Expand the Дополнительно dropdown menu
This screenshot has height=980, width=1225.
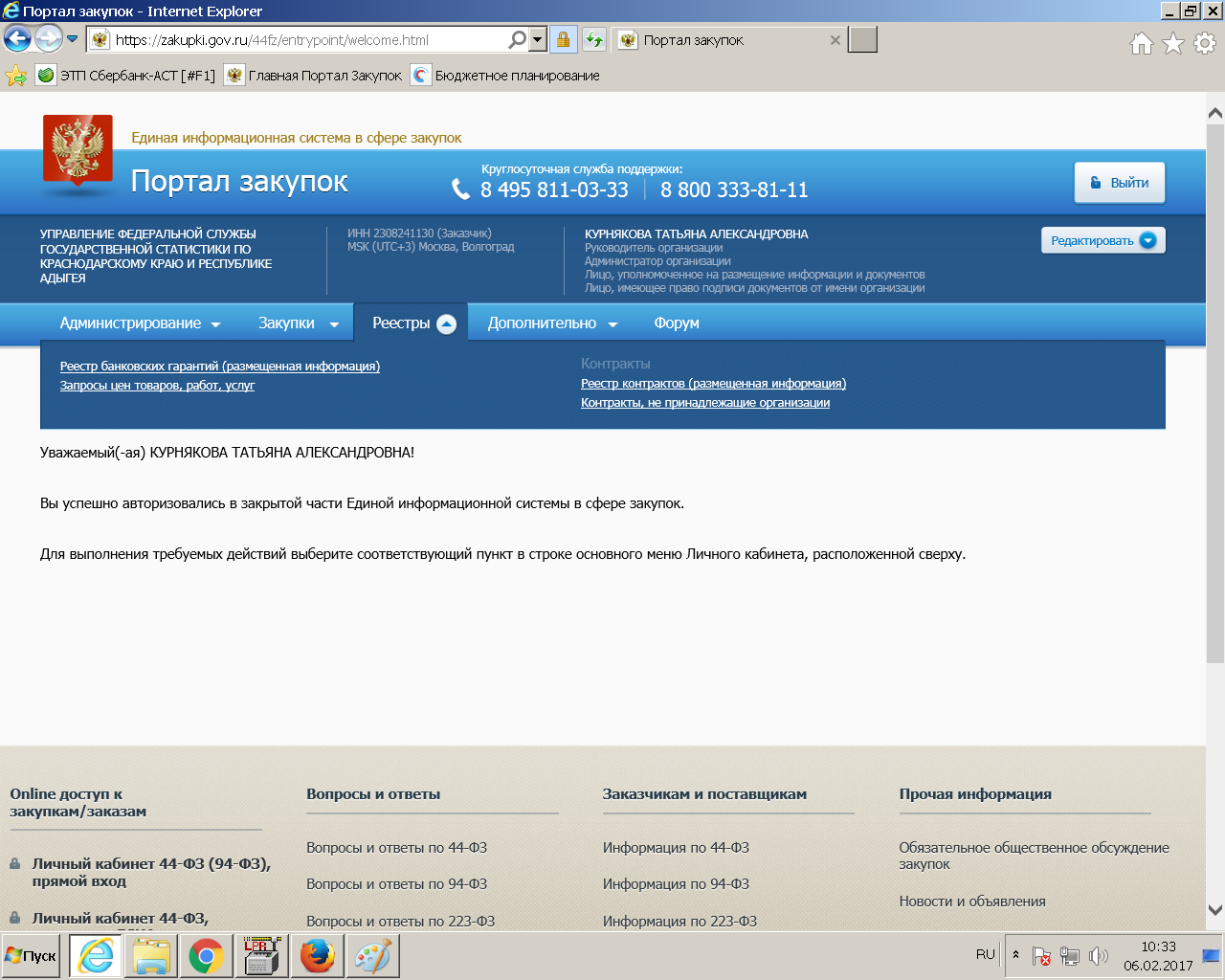552,323
